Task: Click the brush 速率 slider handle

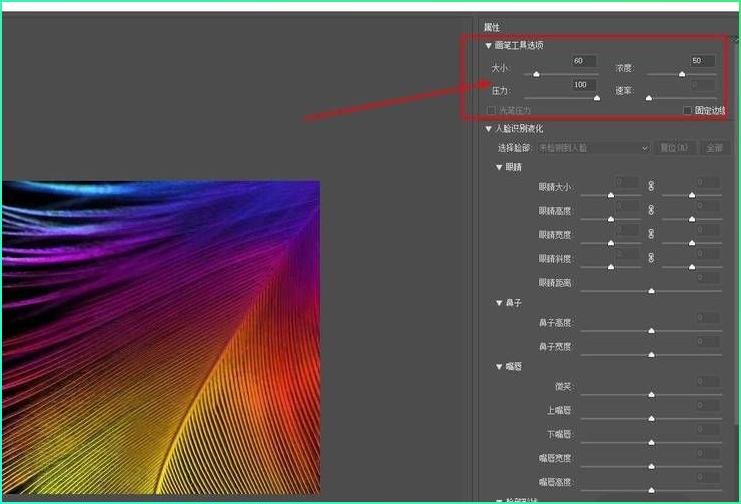Action: (x=649, y=98)
